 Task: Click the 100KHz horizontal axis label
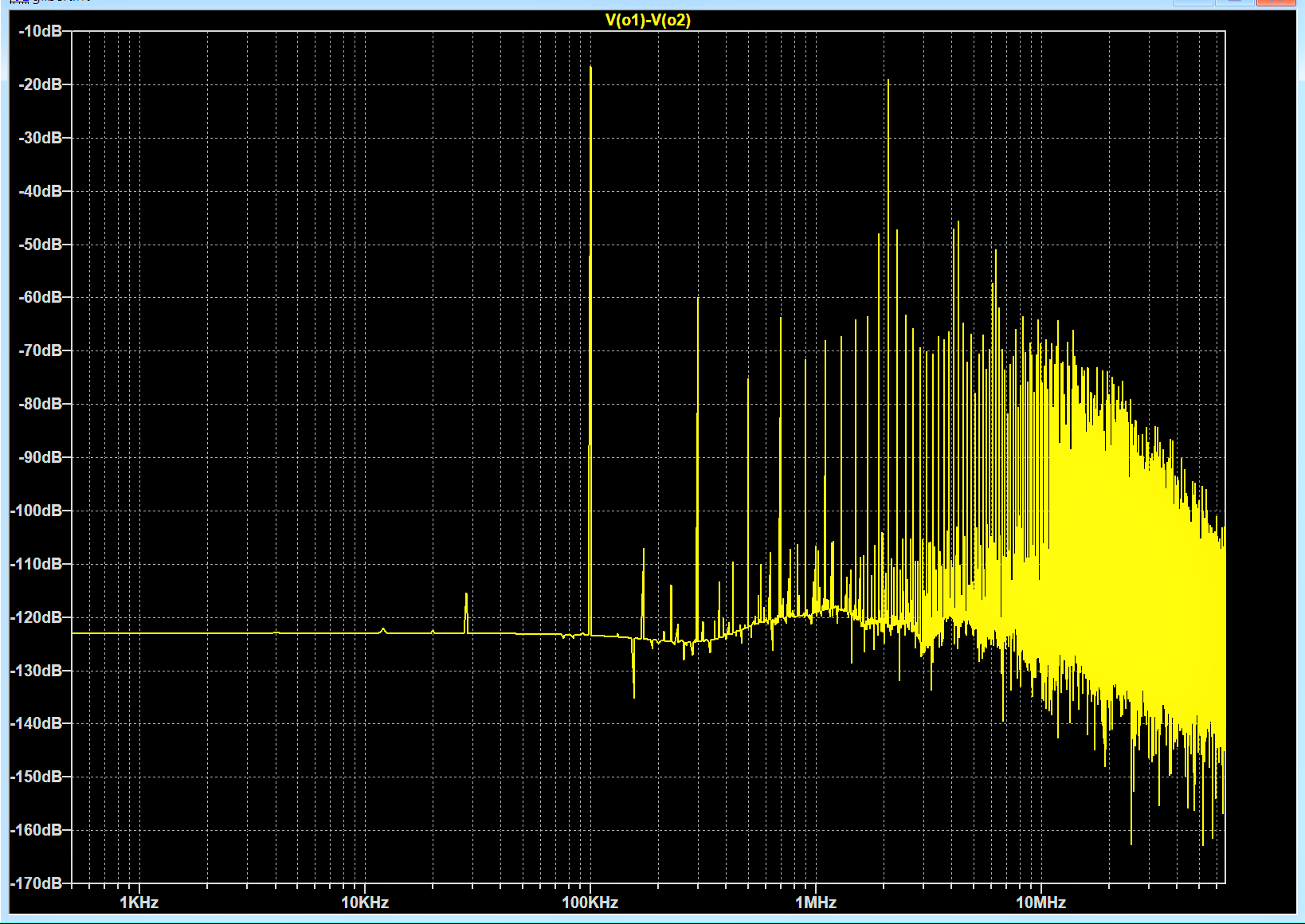590,902
